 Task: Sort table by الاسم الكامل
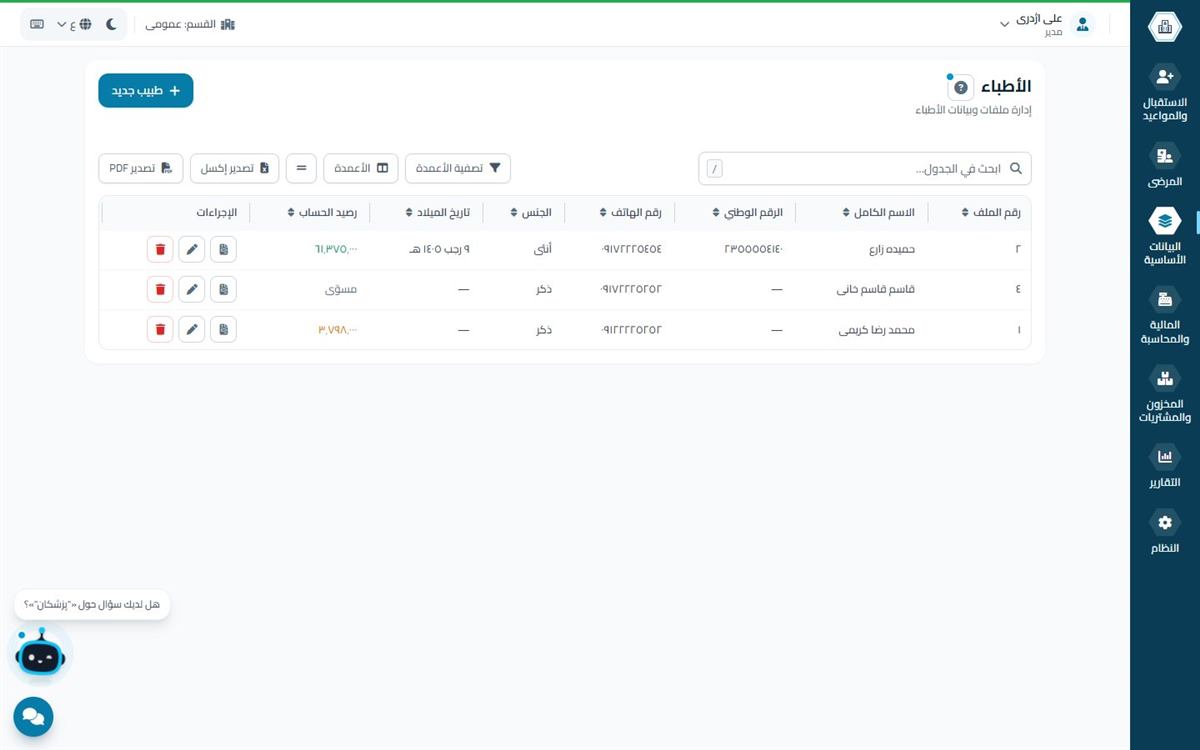pyautogui.click(x=876, y=212)
